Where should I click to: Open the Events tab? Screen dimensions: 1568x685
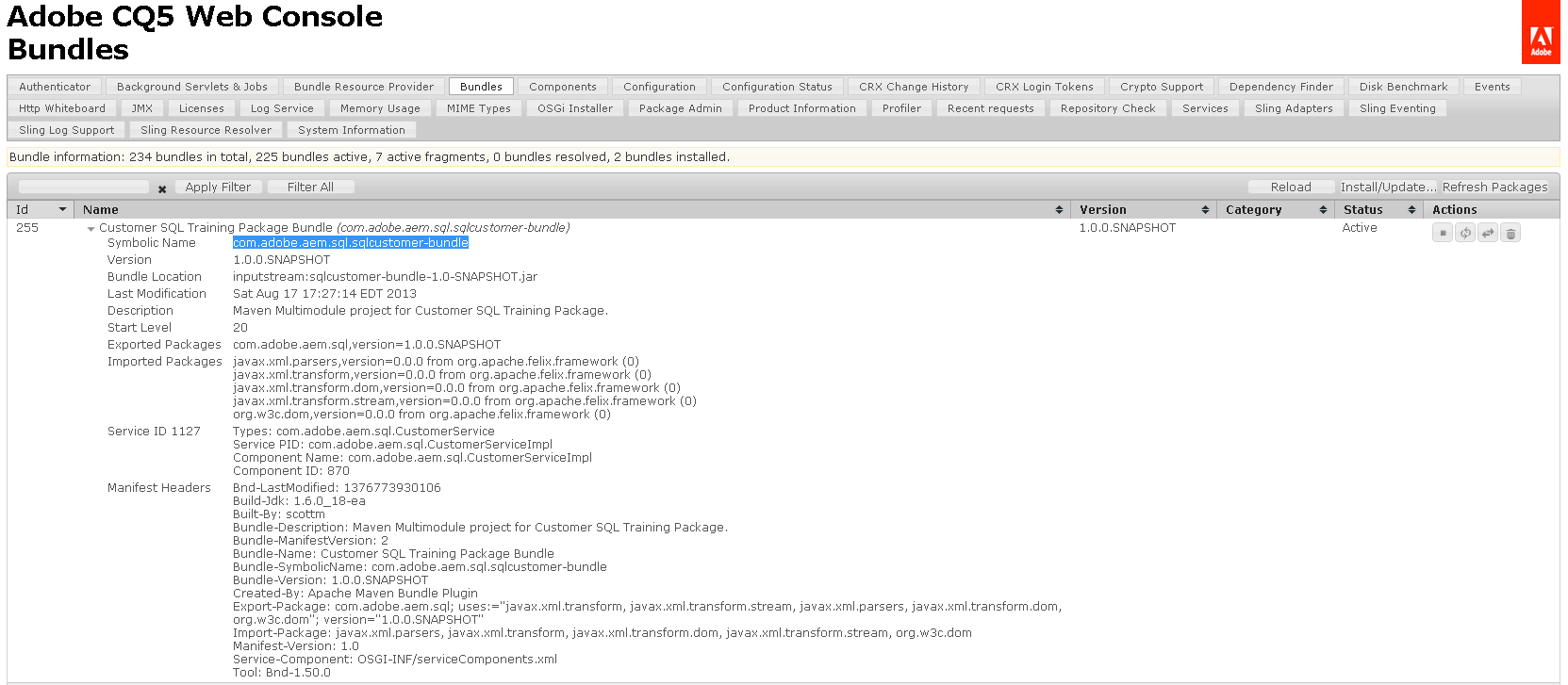pos(1492,87)
